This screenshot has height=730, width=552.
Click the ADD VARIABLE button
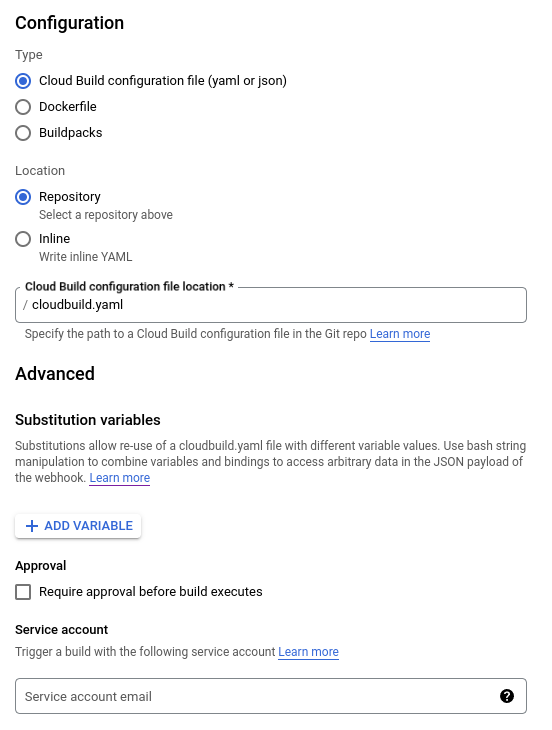click(x=78, y=526)
